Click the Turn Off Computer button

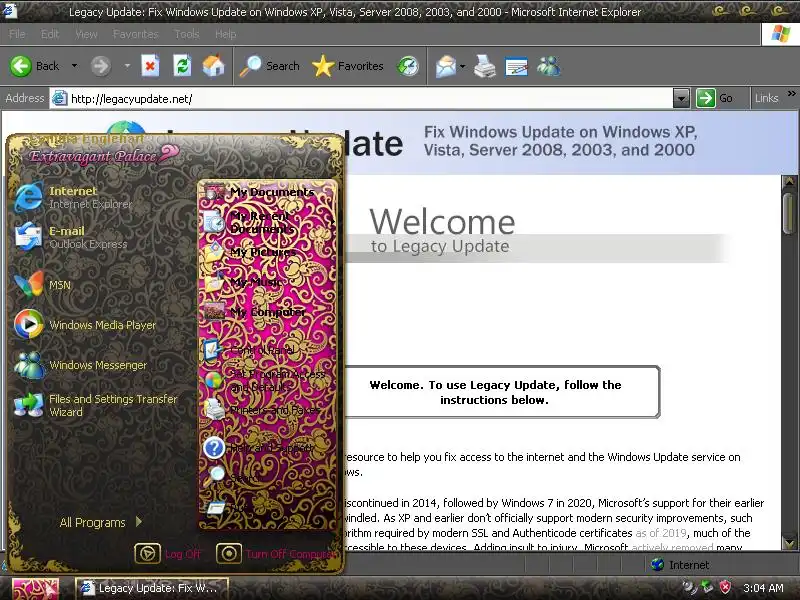tap(277, 554)
